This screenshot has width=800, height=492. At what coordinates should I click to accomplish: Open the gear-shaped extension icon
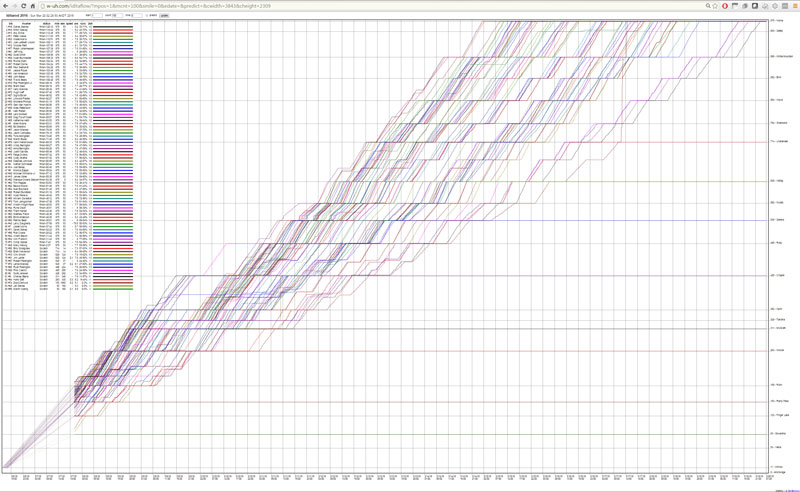tap(775, 6)
